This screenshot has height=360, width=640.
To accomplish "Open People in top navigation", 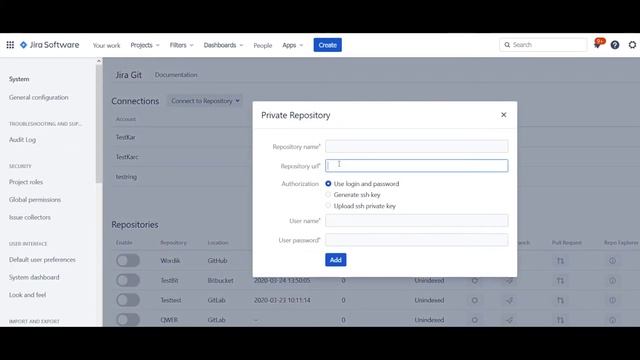I will pos(262,45).
